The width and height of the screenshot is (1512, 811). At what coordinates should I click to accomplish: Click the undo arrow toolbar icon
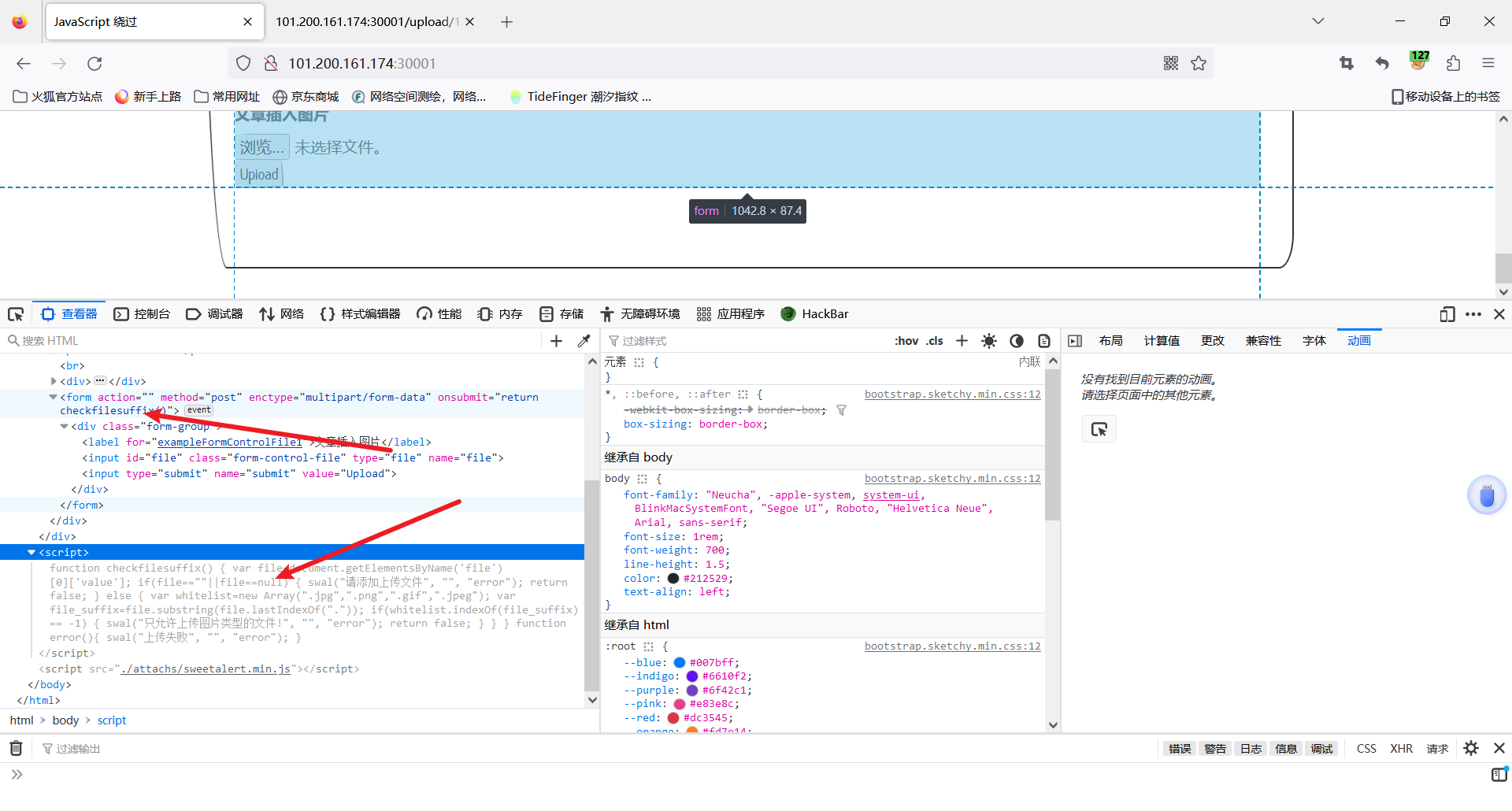point(1382,64)
